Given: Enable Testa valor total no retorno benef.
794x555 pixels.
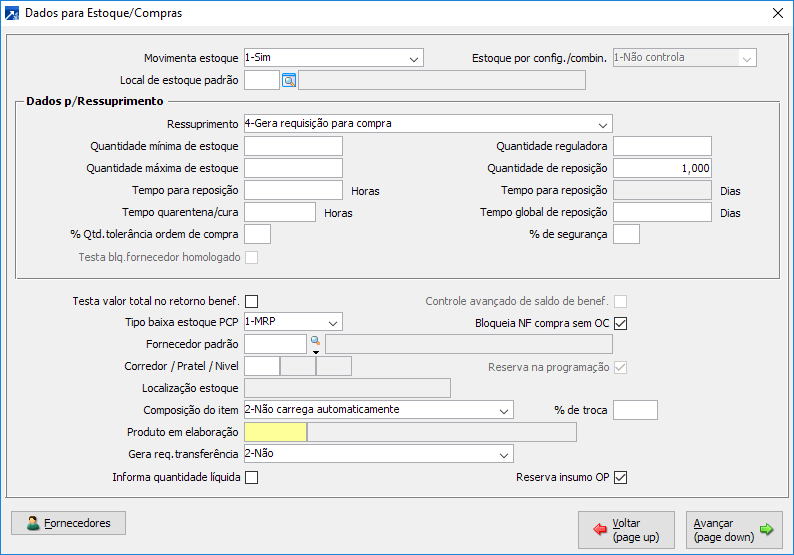Looking at the screenshot, I should (252, 300).
